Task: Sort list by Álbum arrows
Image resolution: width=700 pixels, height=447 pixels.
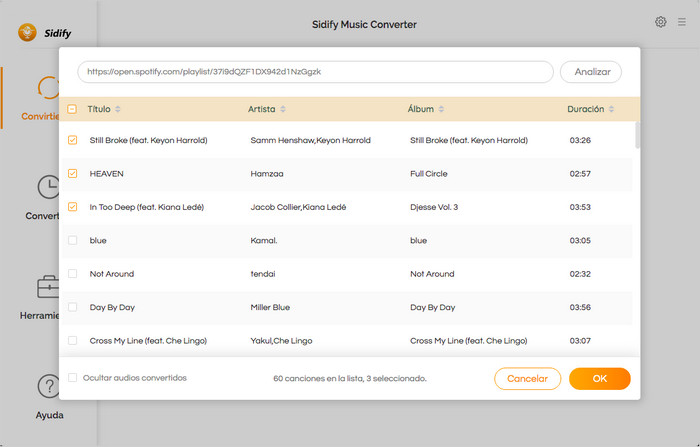Action: pos(441,109)
